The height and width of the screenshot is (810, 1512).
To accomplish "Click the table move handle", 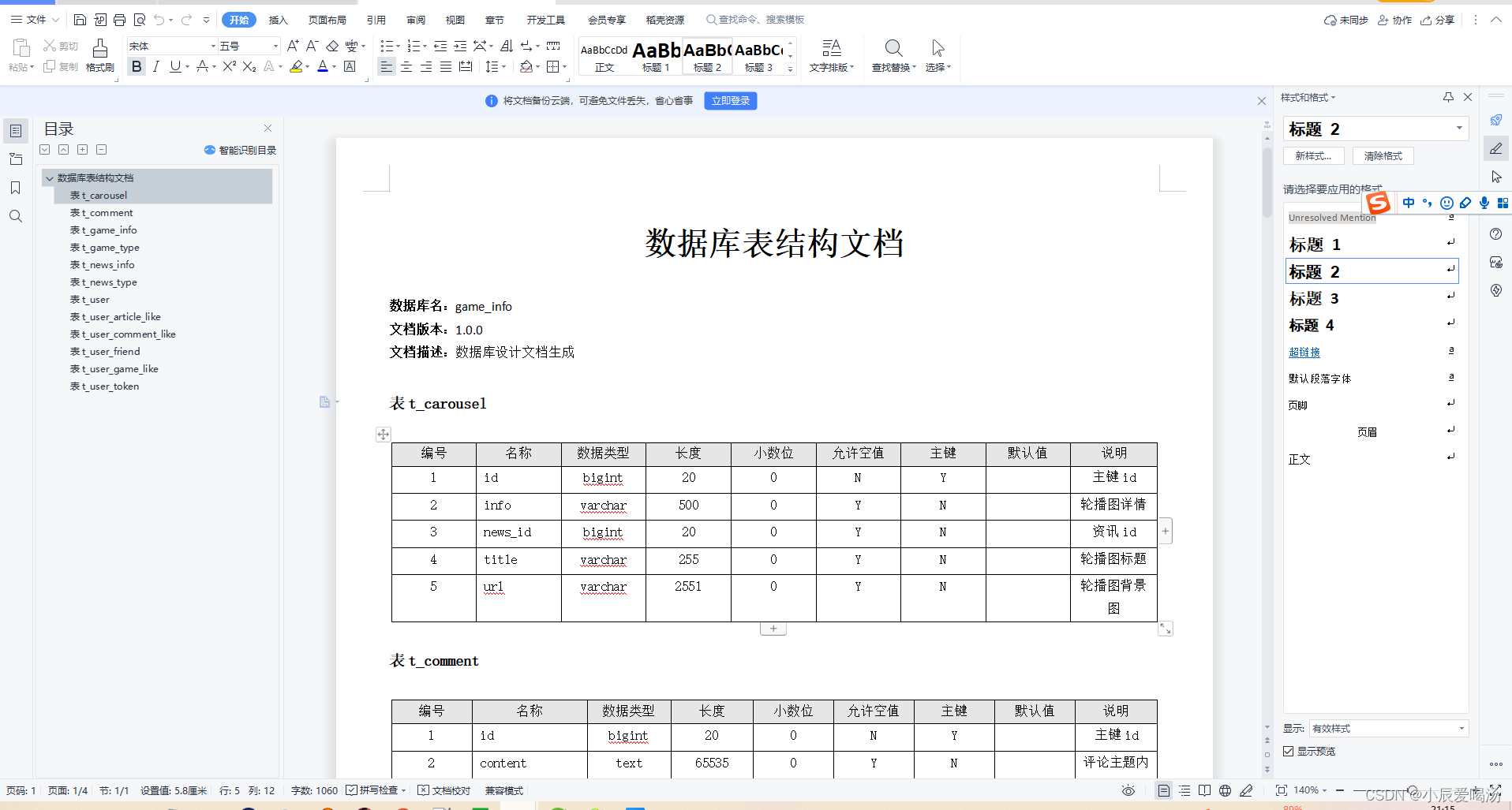I will pyautogui.click(x=383, y=434).
